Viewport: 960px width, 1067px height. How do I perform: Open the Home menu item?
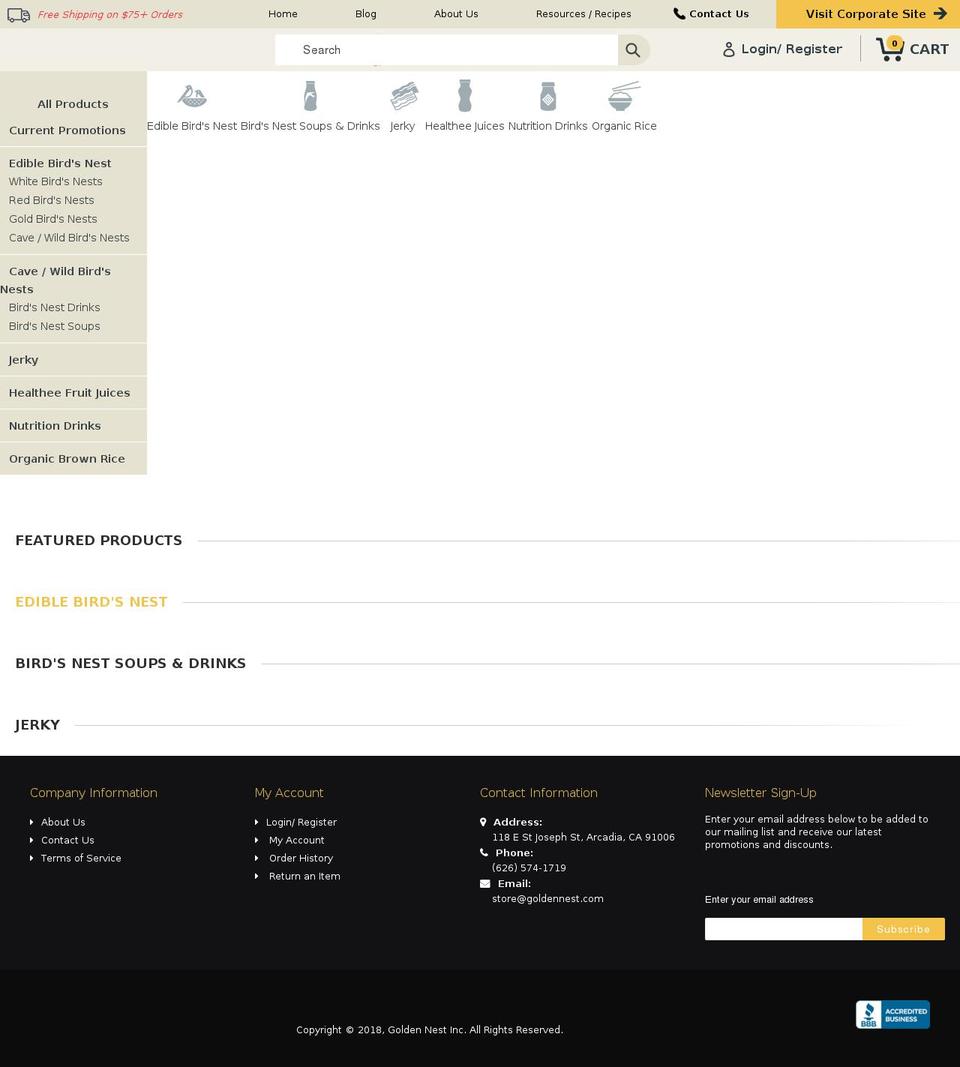tap(283, 14)
